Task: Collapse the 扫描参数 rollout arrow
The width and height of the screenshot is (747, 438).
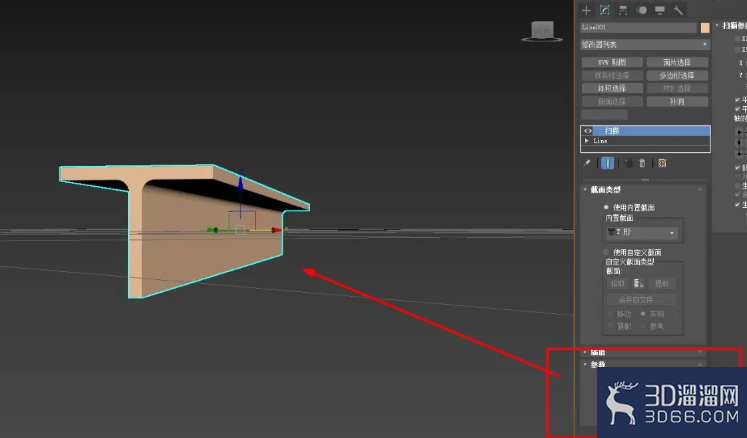Action: pos(717,25)
